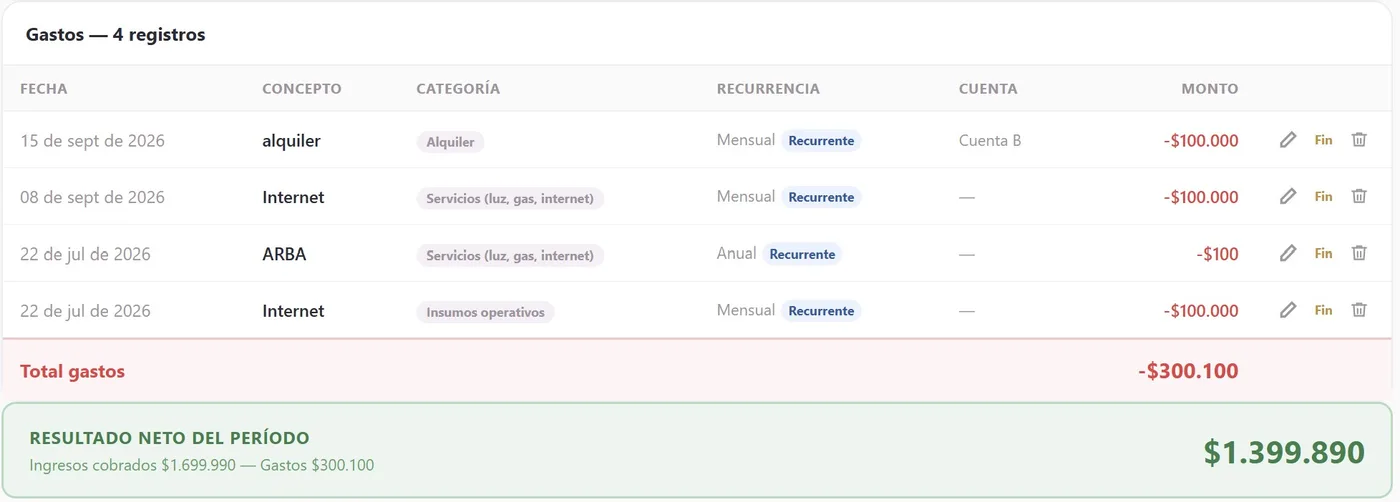Trash the ARBA expense
This screenshot has width=1400, height=502.
(x=1359, y=254)
